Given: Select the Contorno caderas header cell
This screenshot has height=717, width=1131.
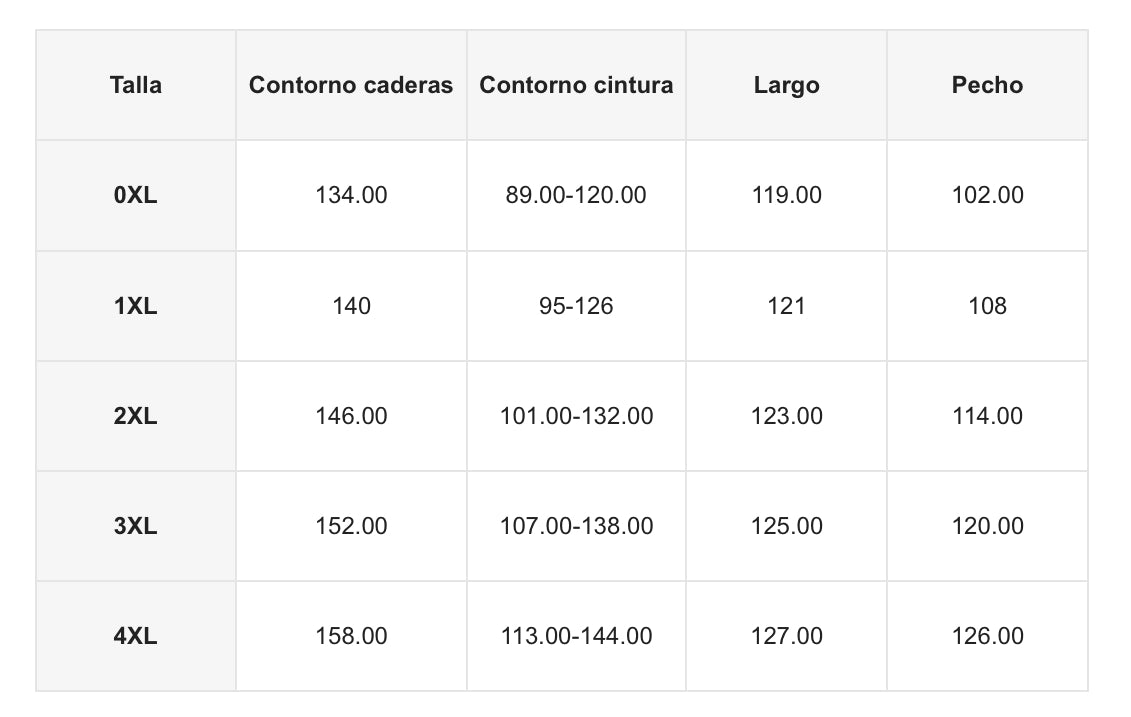Looking at the screenshot, I should (351, 85).
